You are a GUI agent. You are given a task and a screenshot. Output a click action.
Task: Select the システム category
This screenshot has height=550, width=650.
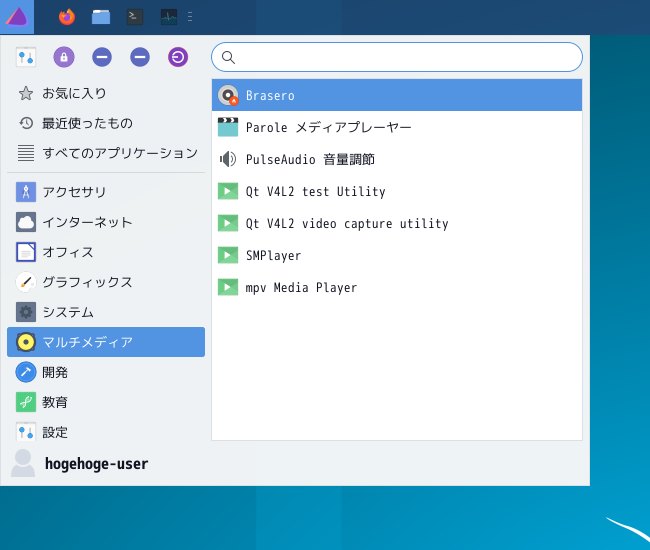pyautogui.click(x=106, y=312)
